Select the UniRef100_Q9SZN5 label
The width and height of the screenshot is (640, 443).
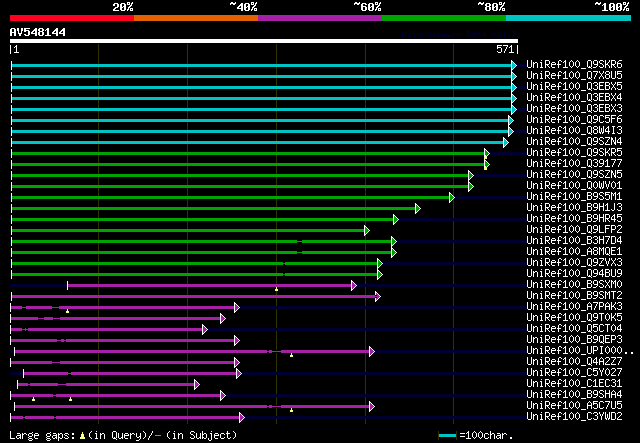click(574, 174)
